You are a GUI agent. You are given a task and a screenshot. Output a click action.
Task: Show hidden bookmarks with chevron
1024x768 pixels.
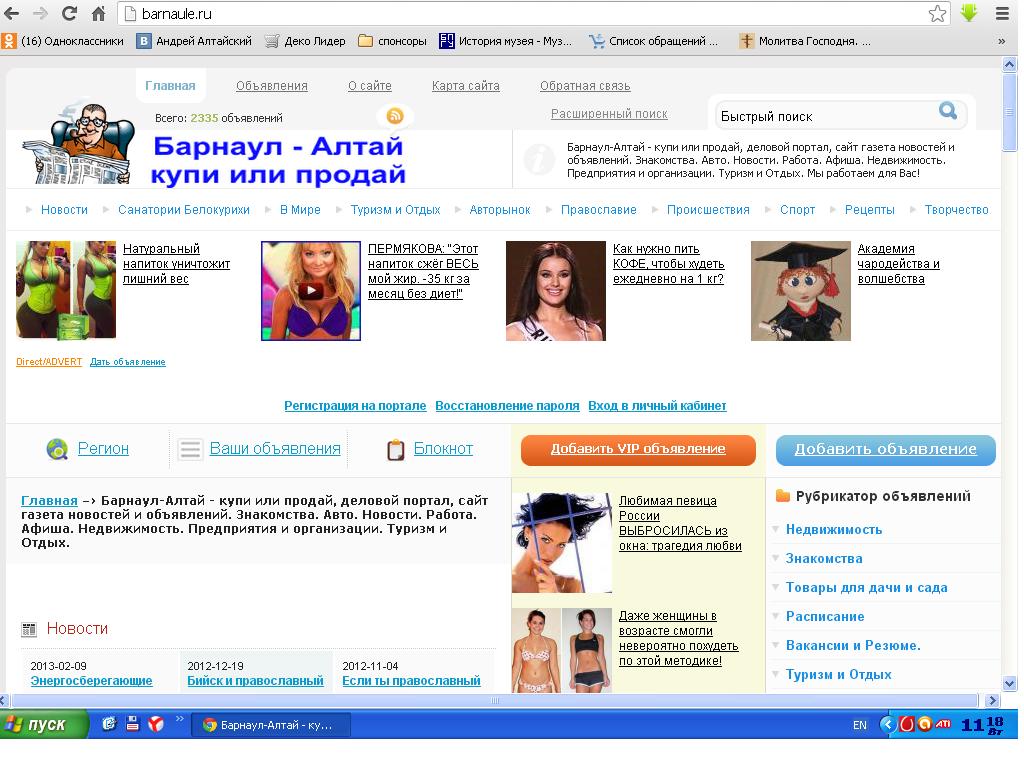(1001, 41)
